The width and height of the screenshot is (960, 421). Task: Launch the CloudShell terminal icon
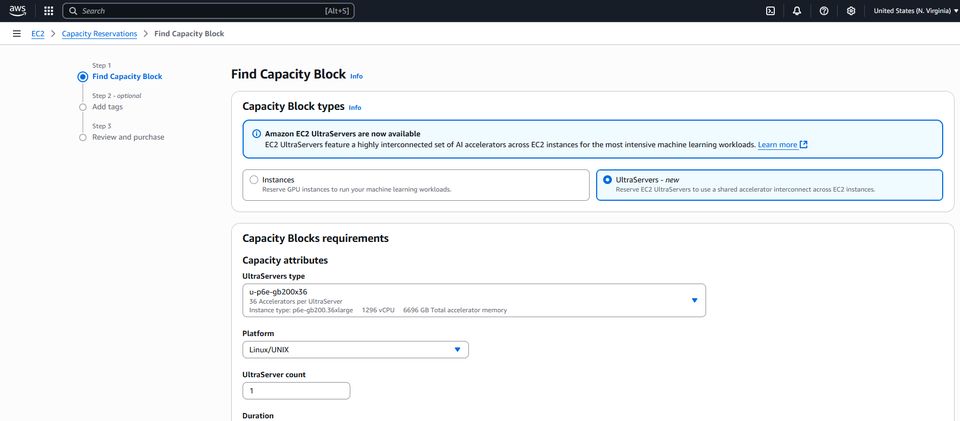click(x=771, y=11)
